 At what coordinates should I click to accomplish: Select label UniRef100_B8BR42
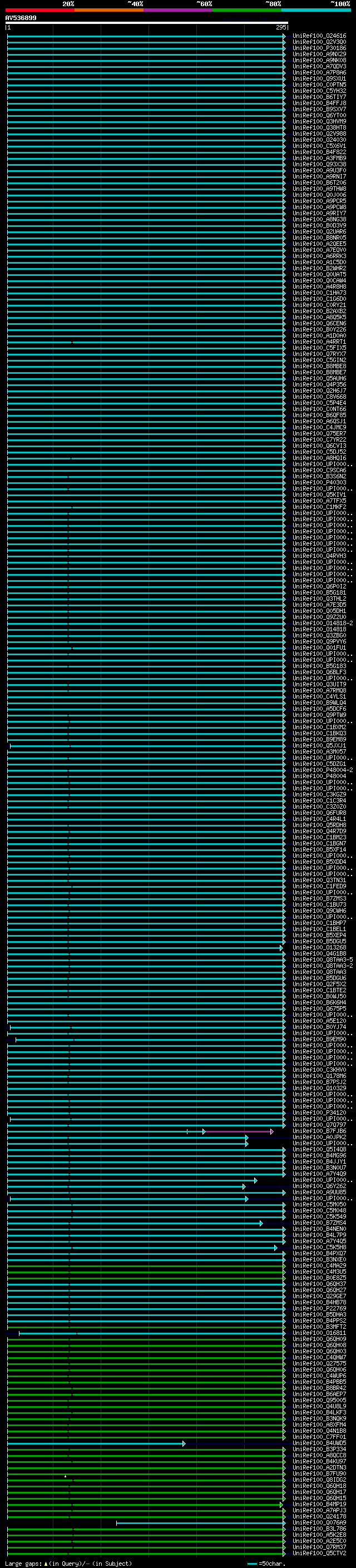[319, 1388]
